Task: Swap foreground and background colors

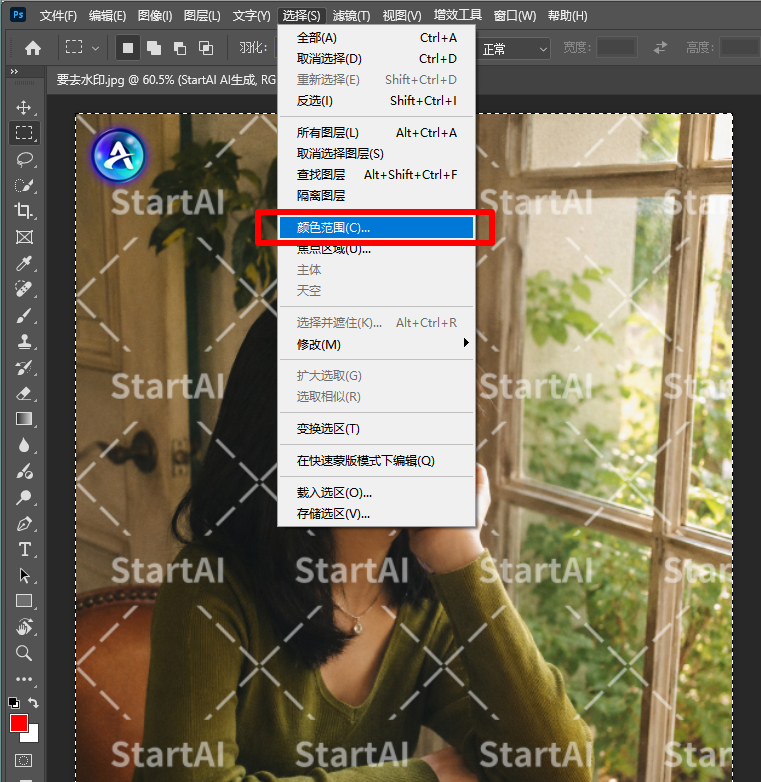Action: [33, 703]
